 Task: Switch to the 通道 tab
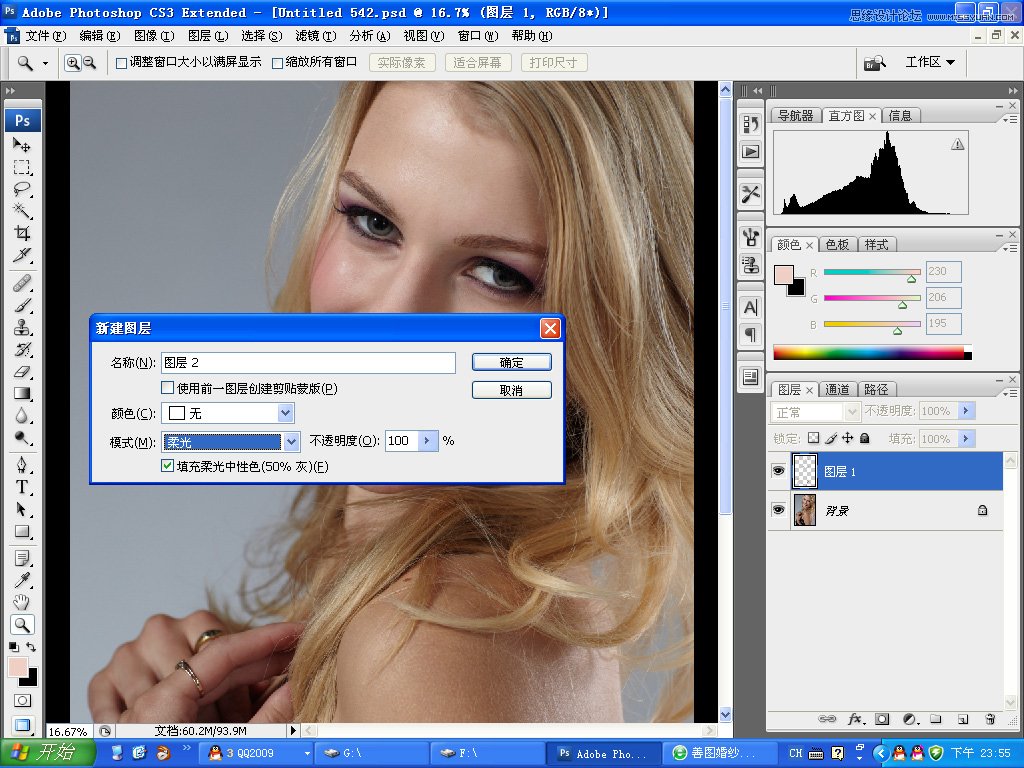tap(837, 389)
